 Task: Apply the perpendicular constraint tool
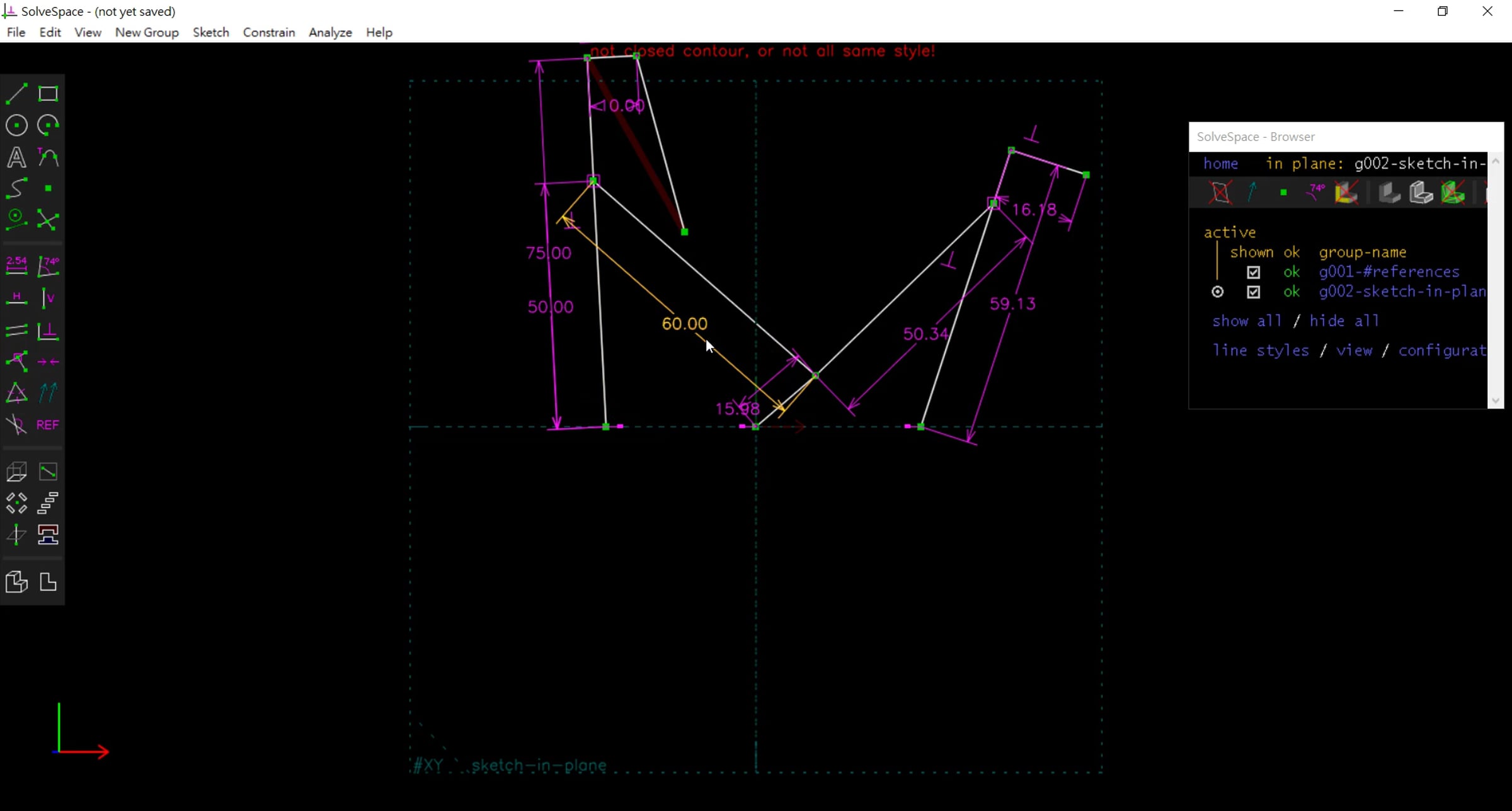[x=48, y=331]
